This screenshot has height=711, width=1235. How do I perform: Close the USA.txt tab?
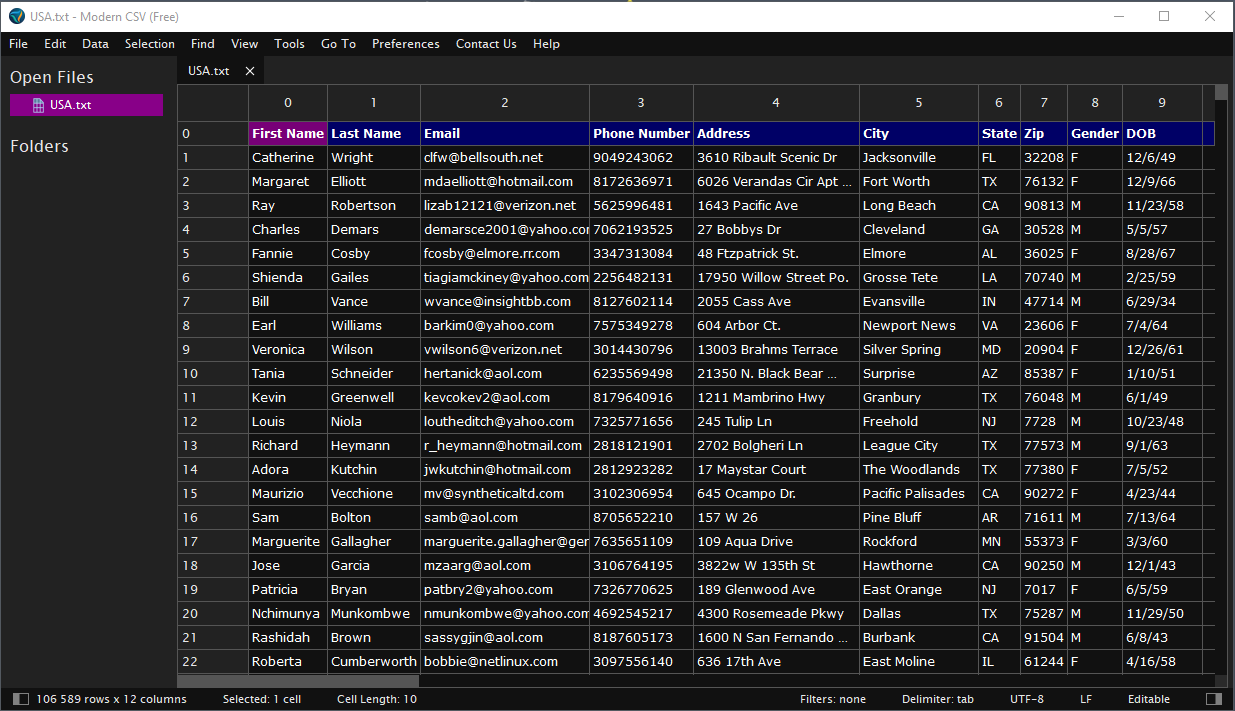(250, 71)
